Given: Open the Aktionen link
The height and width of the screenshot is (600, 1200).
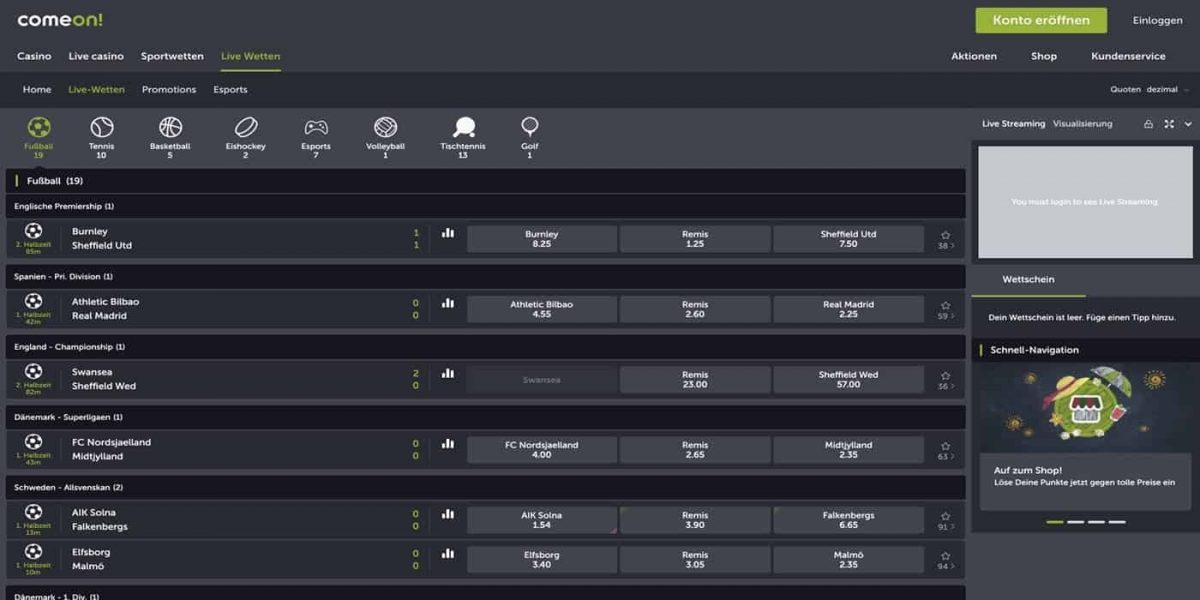Looking at the screenshot, I should point(974,56).
